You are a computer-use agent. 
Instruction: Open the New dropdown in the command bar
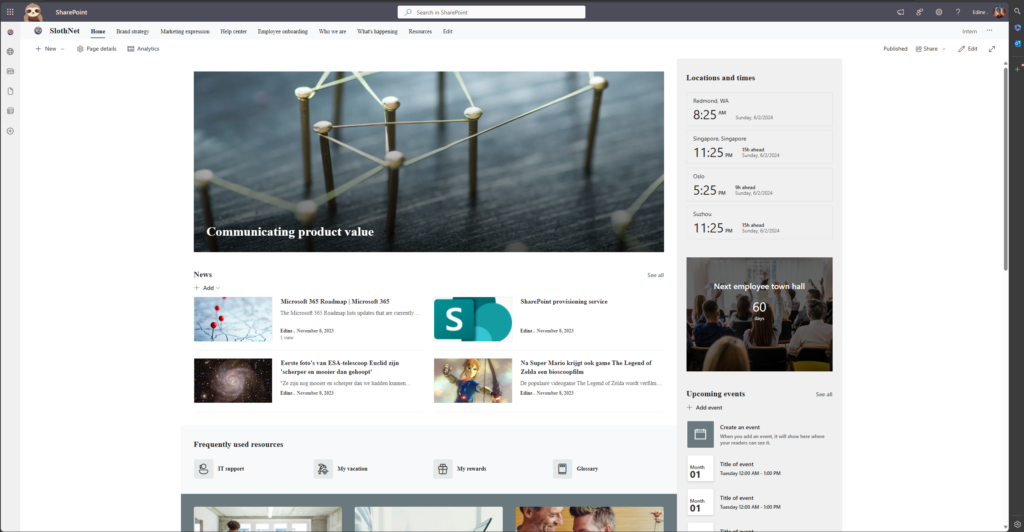50,49
